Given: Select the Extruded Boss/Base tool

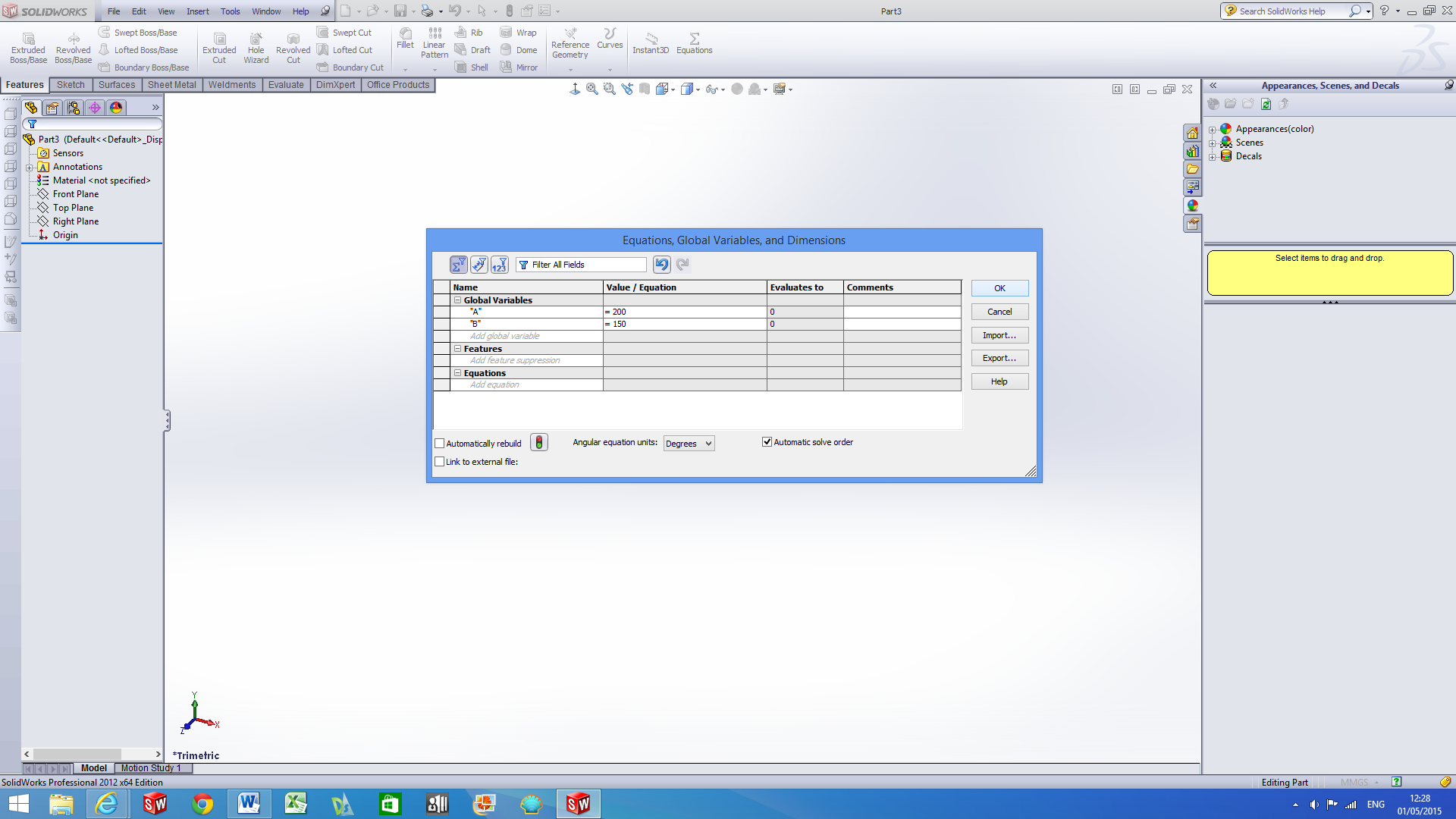Looking at the screenshot, I should click(28, 45).
